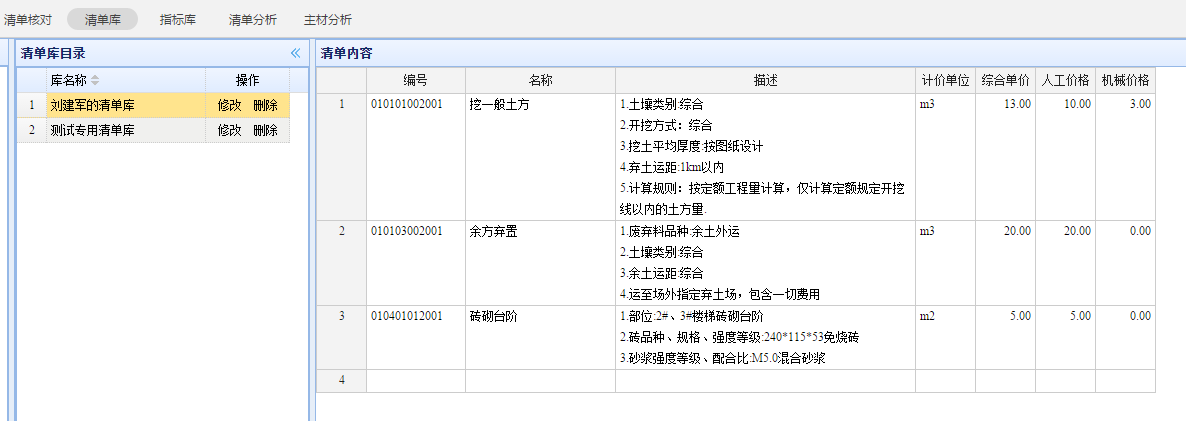
Task: Click the active 清单库 tab
Action: pyautogui.click(x=102, y=19)
